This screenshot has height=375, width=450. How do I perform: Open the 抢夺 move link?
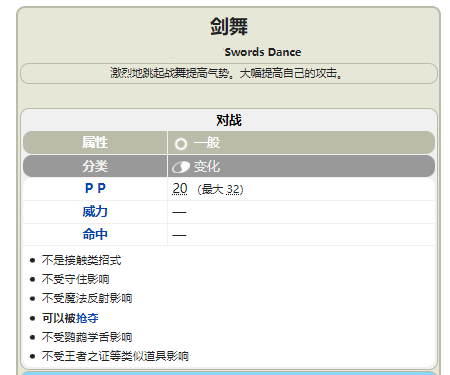(87, 318)
